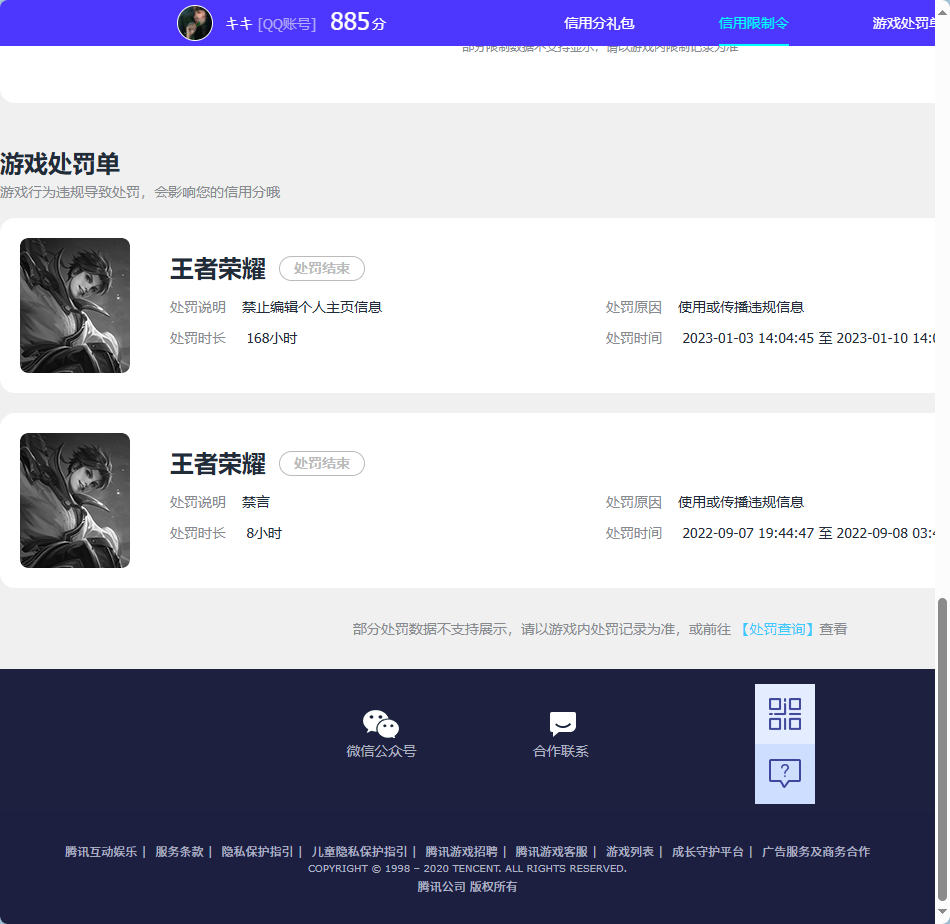The image size is (950, 924).
Task: Open the 腾讯游戏客服 footer link
Action: click(551, 851)
